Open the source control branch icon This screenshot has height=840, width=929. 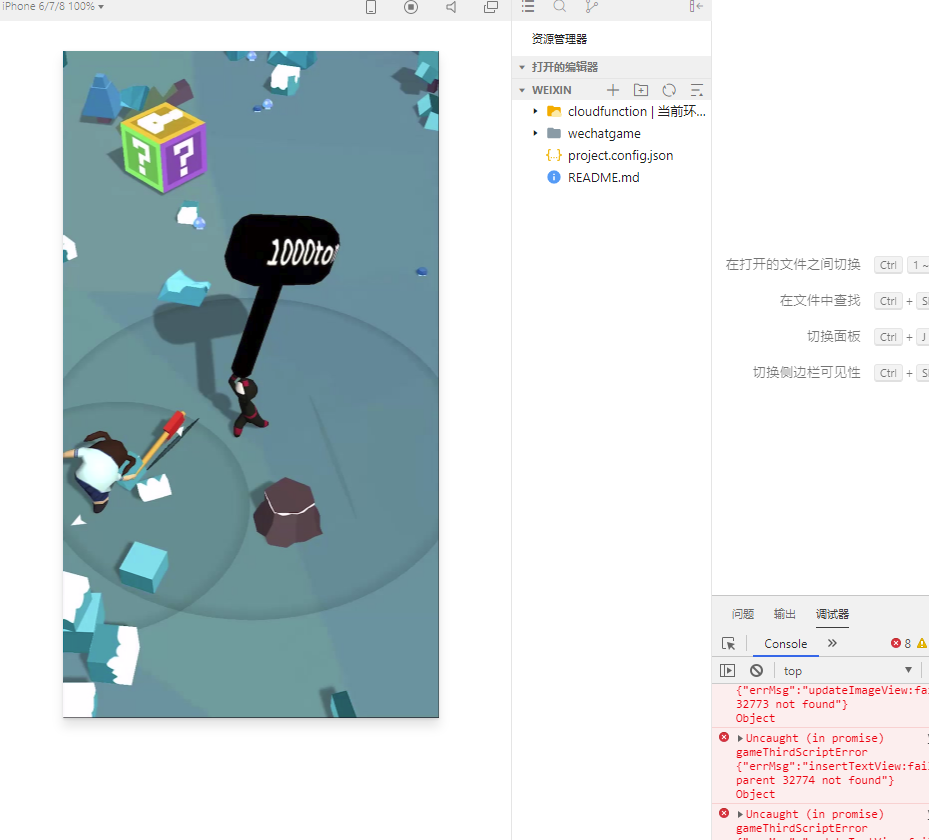click(x=591, y=7)
